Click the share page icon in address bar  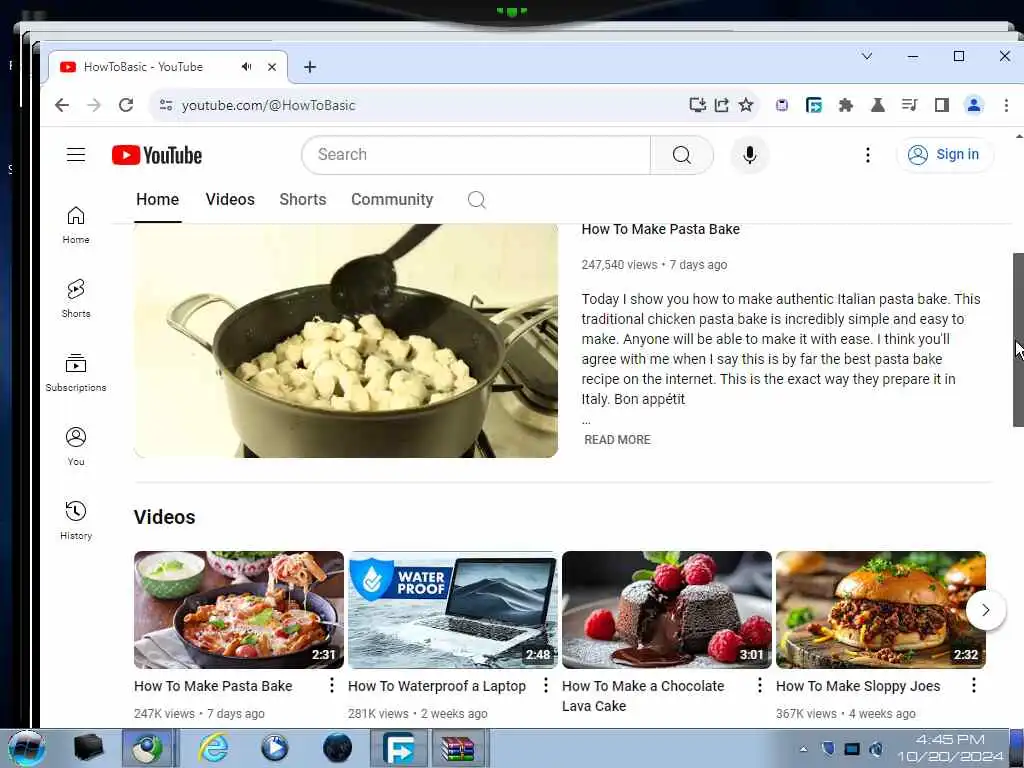pyautogui.click(x=722, y=105)
